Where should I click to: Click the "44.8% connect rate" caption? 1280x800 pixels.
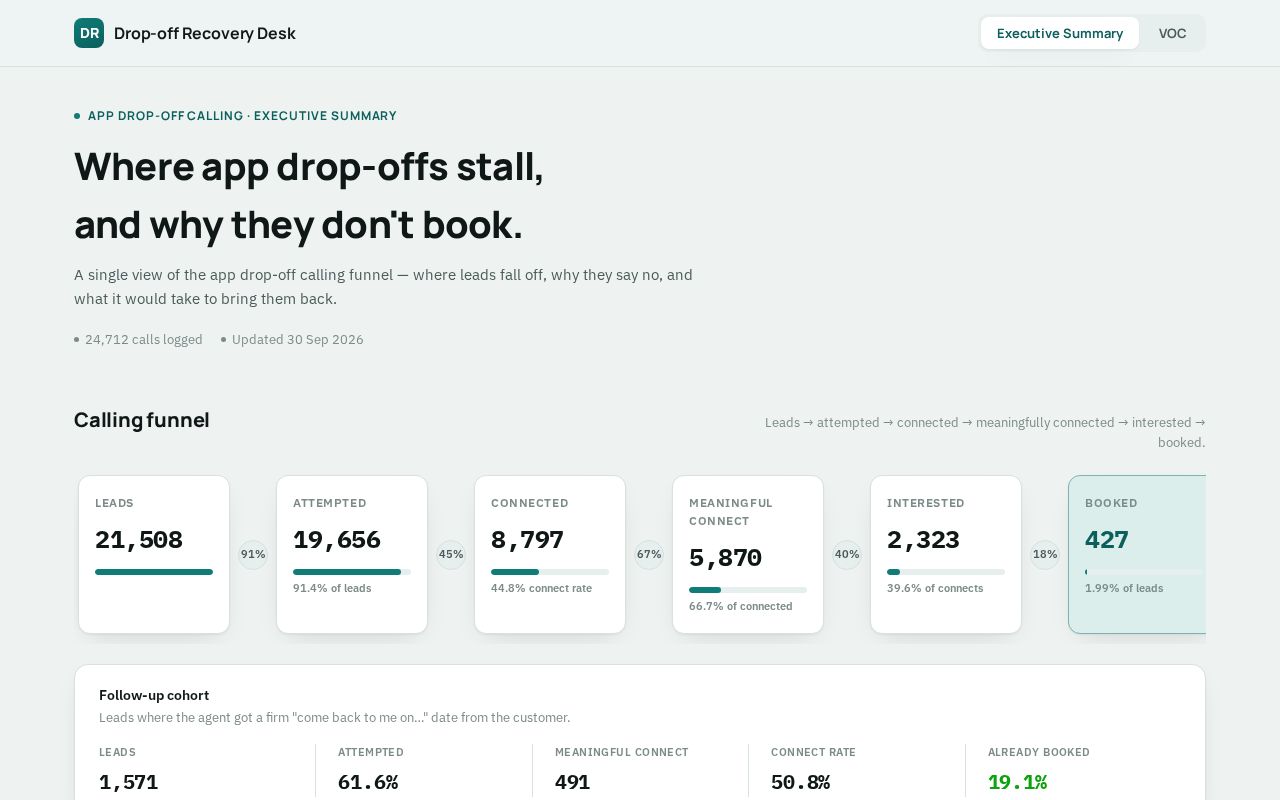pos(541,588)
